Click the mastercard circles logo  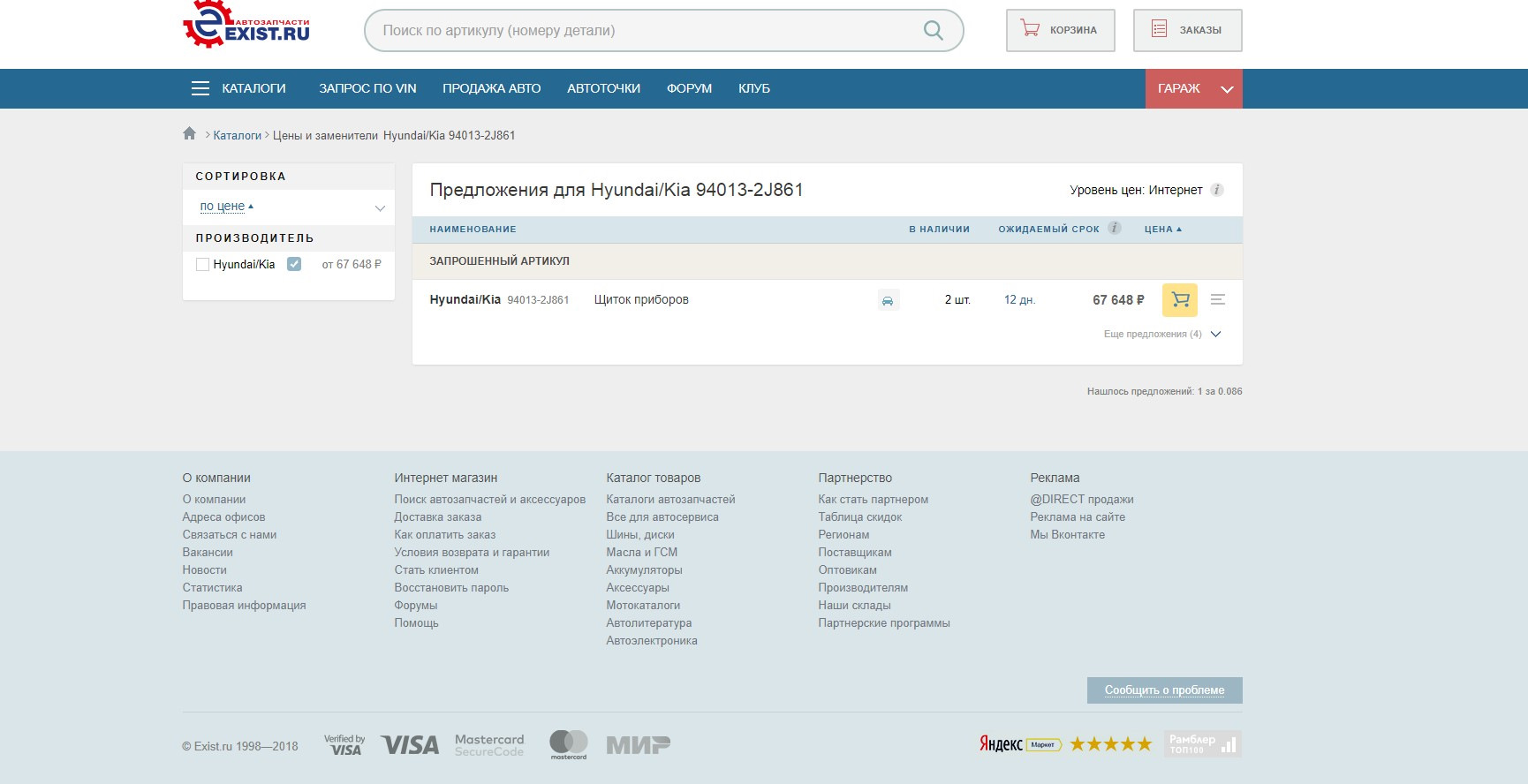[569, 744]
